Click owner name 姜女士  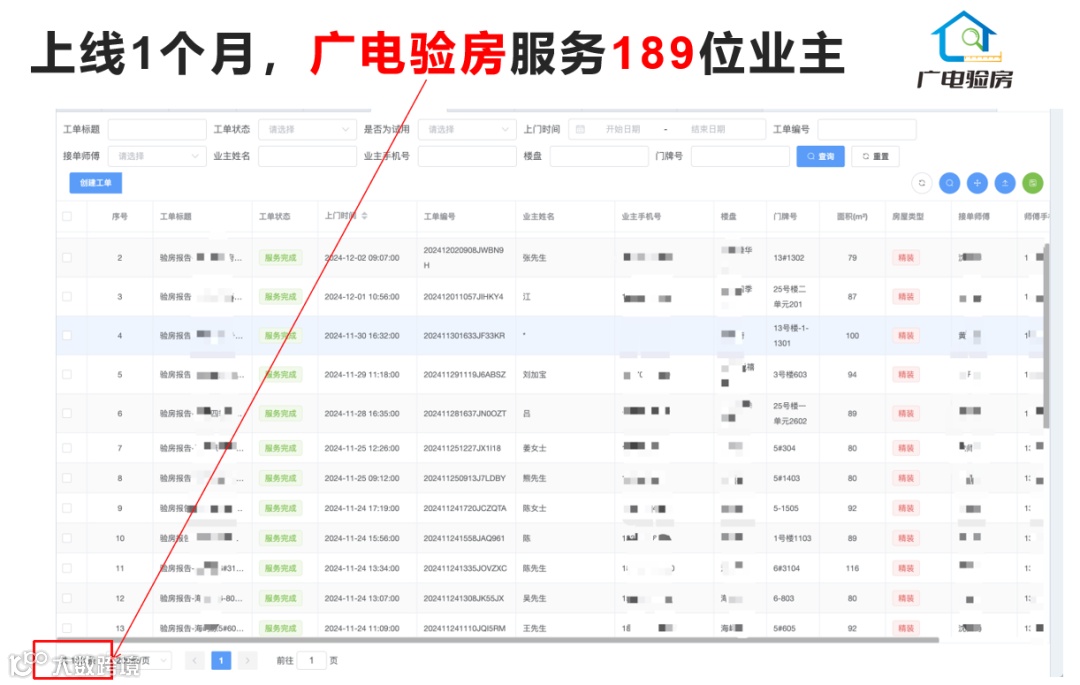click(x=534, y=448)
